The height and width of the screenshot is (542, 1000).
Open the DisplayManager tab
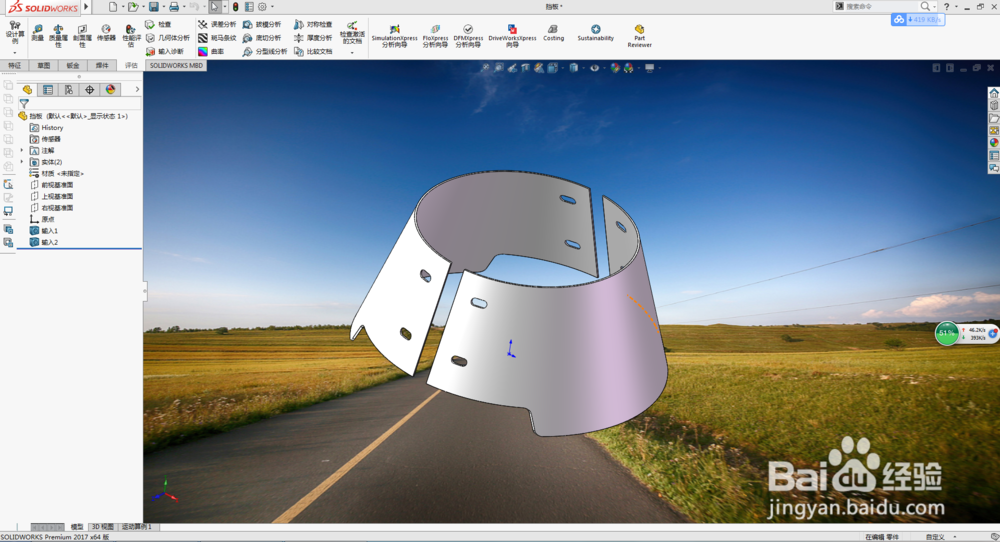(110, 90)
